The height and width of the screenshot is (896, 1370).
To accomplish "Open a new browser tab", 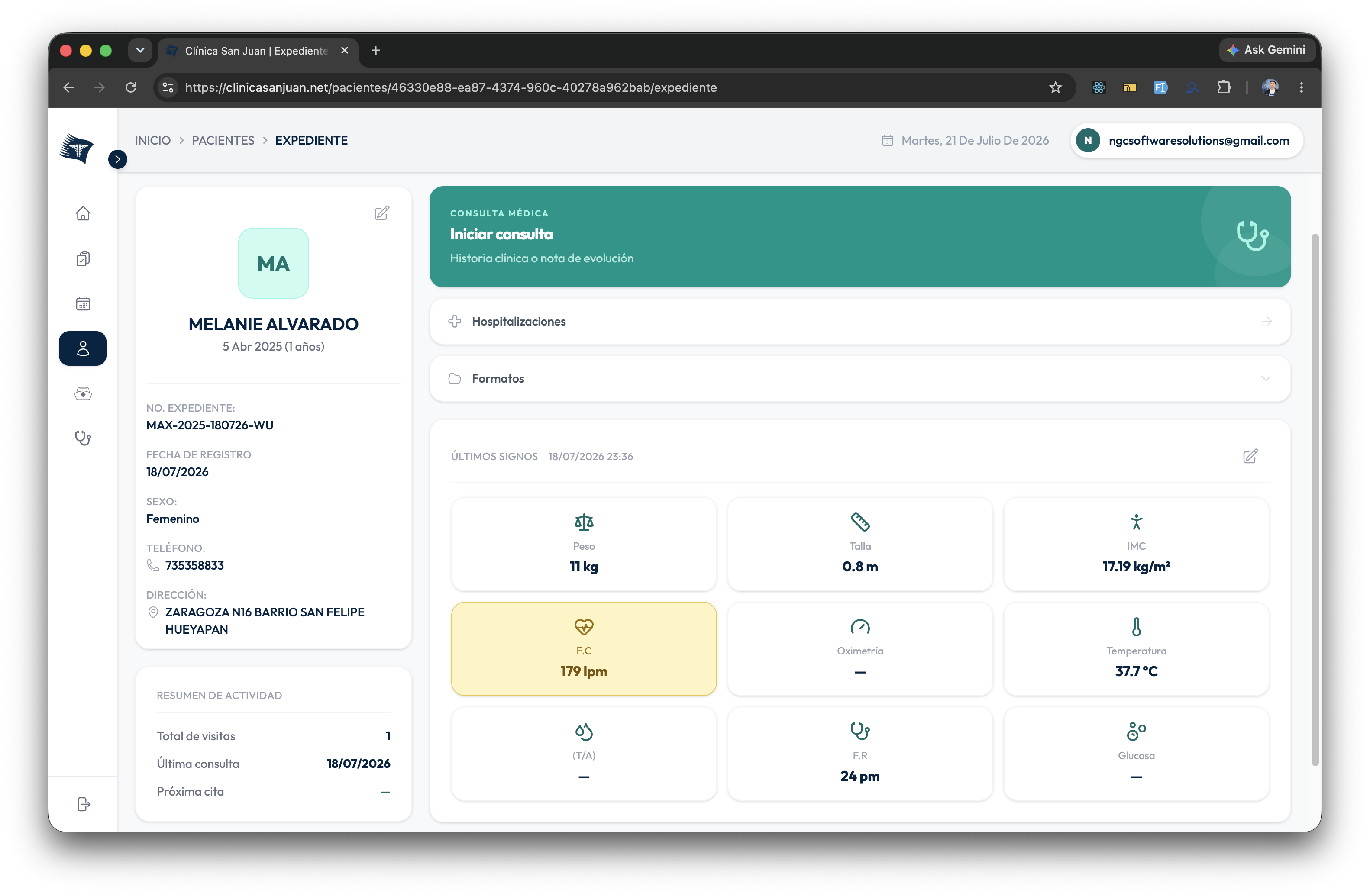I will pos(376,51).
